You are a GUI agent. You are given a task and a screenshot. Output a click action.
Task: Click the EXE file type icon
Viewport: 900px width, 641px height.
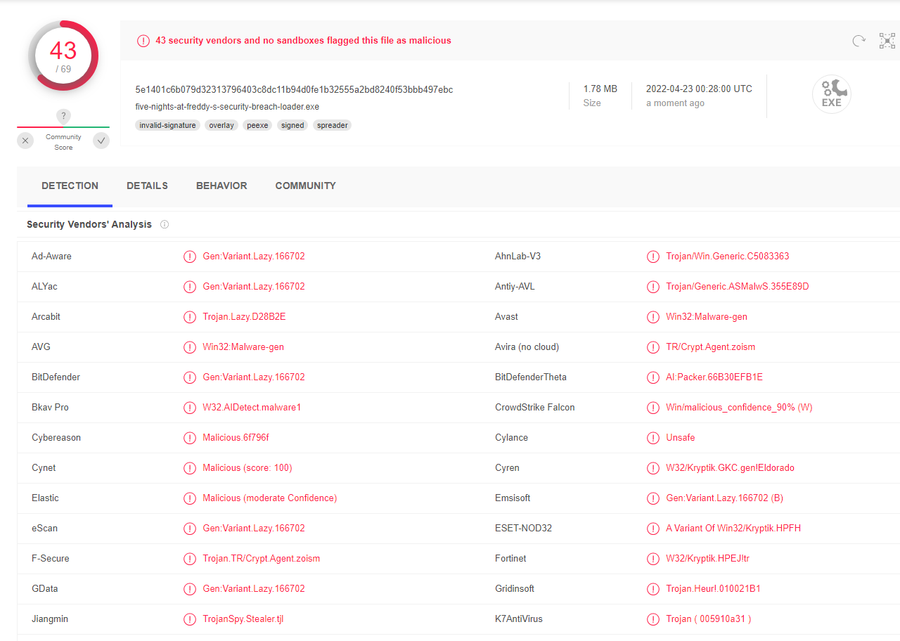point(831,94)
